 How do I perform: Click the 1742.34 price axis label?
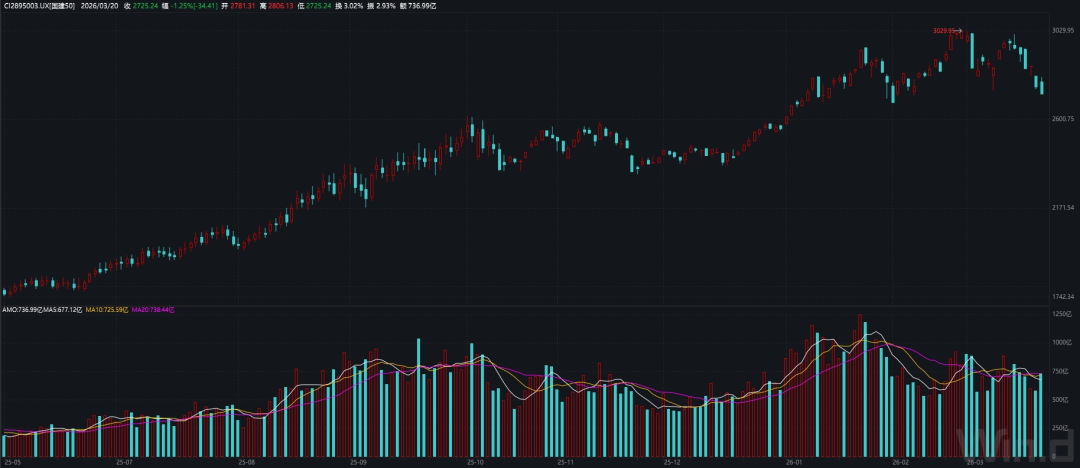pos(1063,296)
